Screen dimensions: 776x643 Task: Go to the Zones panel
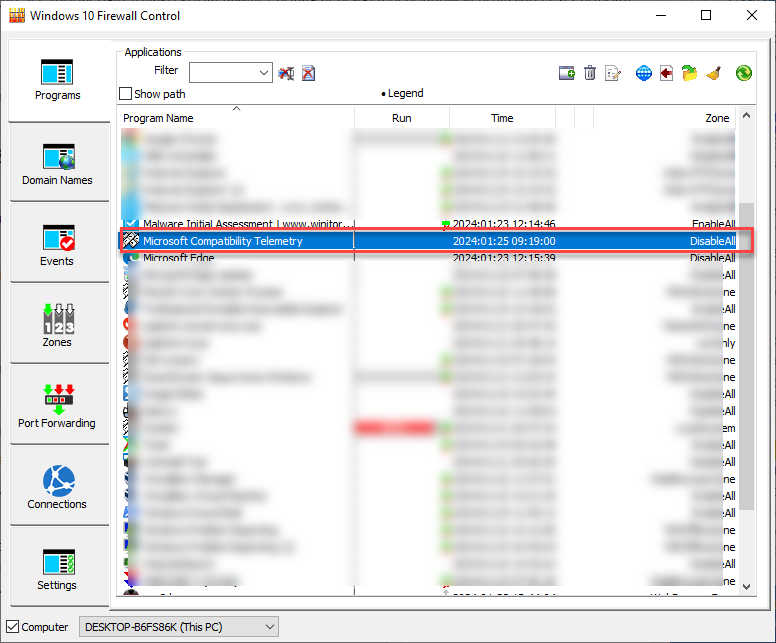click(58, 325)
